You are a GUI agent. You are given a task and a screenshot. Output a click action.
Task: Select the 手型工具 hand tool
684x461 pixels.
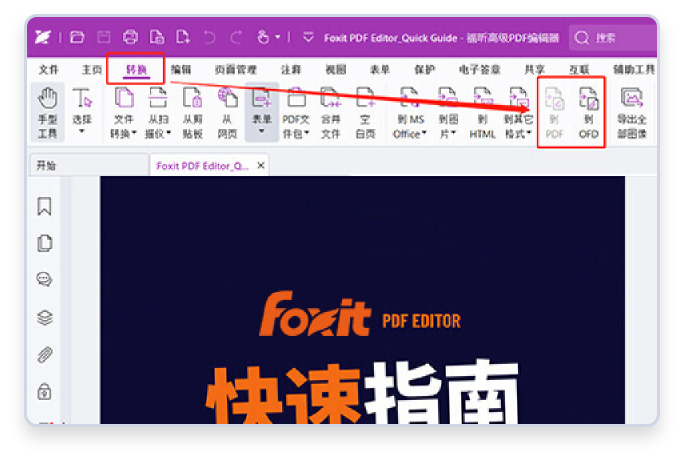tap(48, 112)
